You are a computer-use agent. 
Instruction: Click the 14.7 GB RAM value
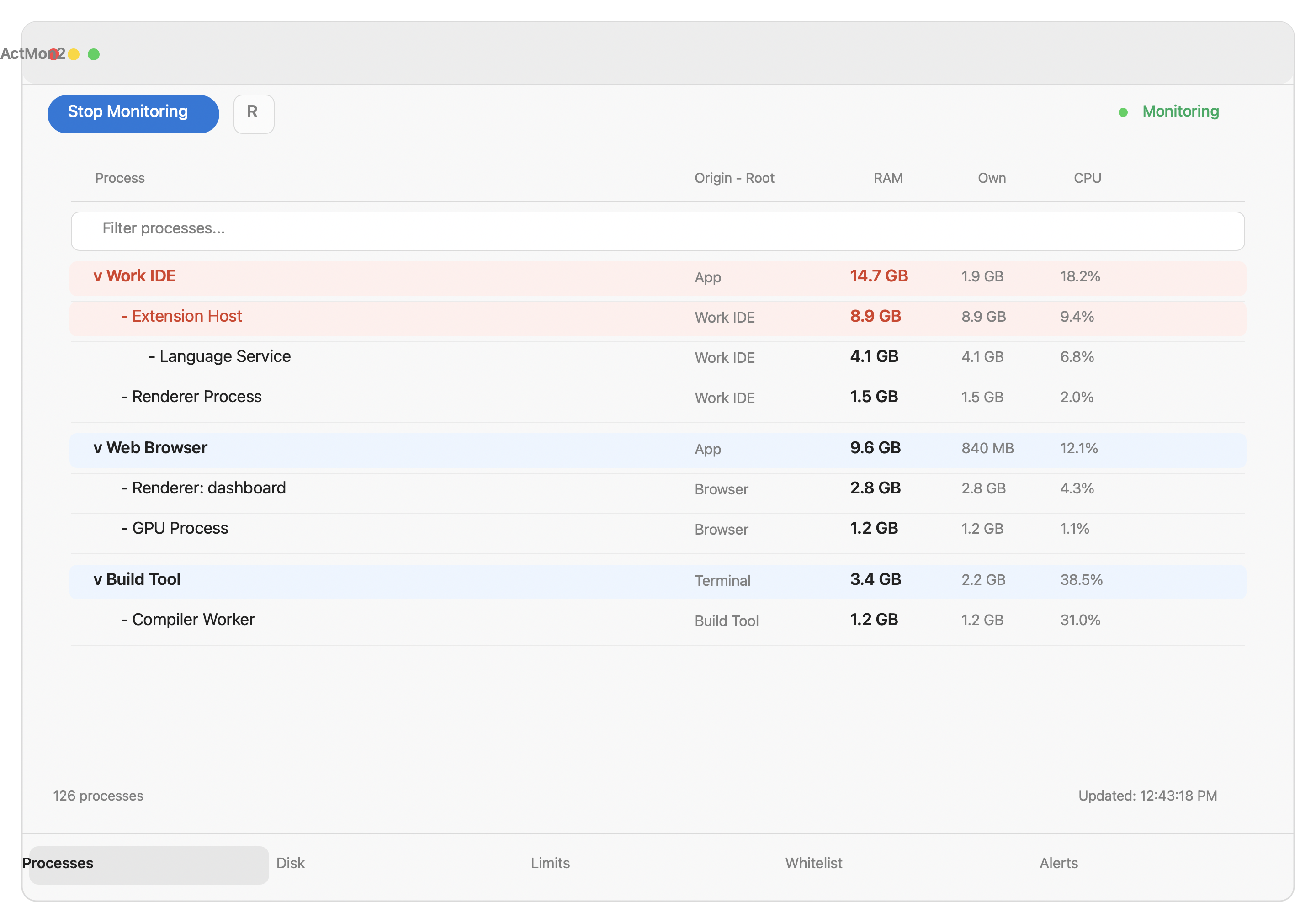click(879, 276)
